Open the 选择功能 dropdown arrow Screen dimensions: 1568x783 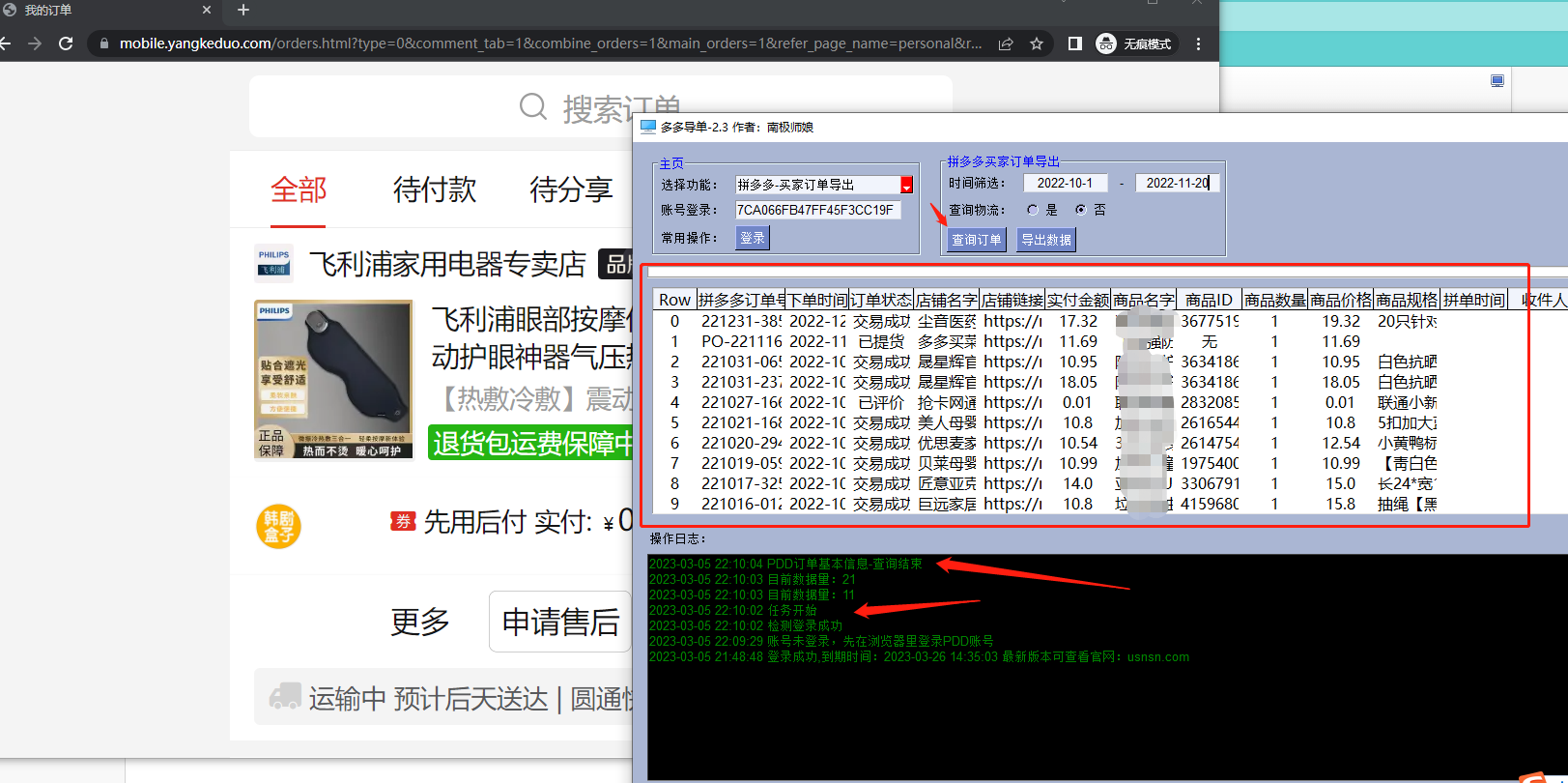tap(906, 185)
